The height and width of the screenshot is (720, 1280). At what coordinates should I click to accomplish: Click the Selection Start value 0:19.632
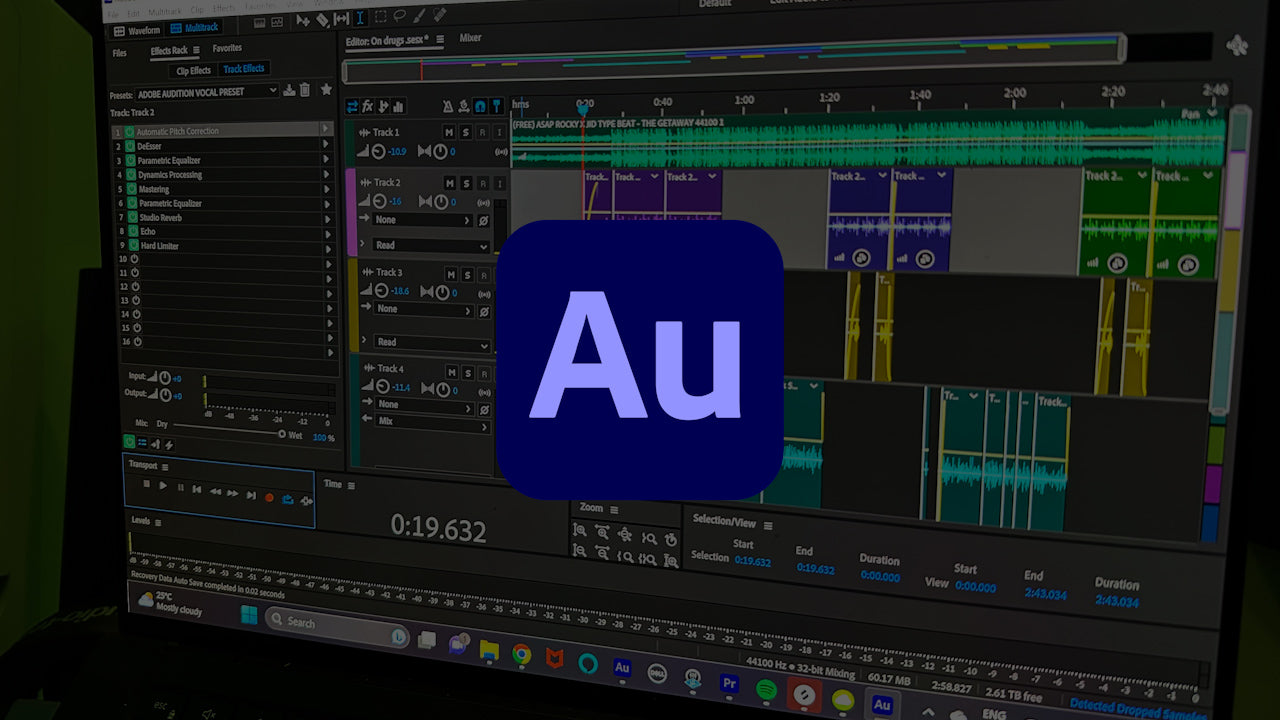(753, 561)
